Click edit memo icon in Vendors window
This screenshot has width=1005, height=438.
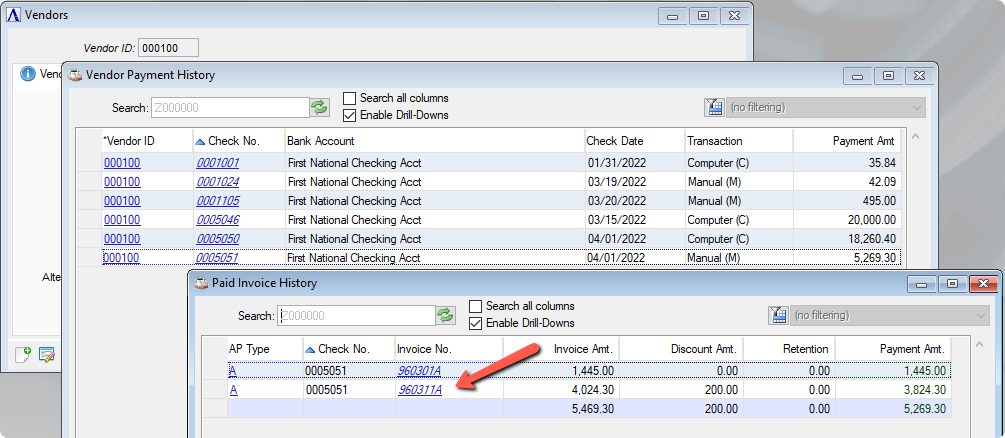tap(46, 354)
